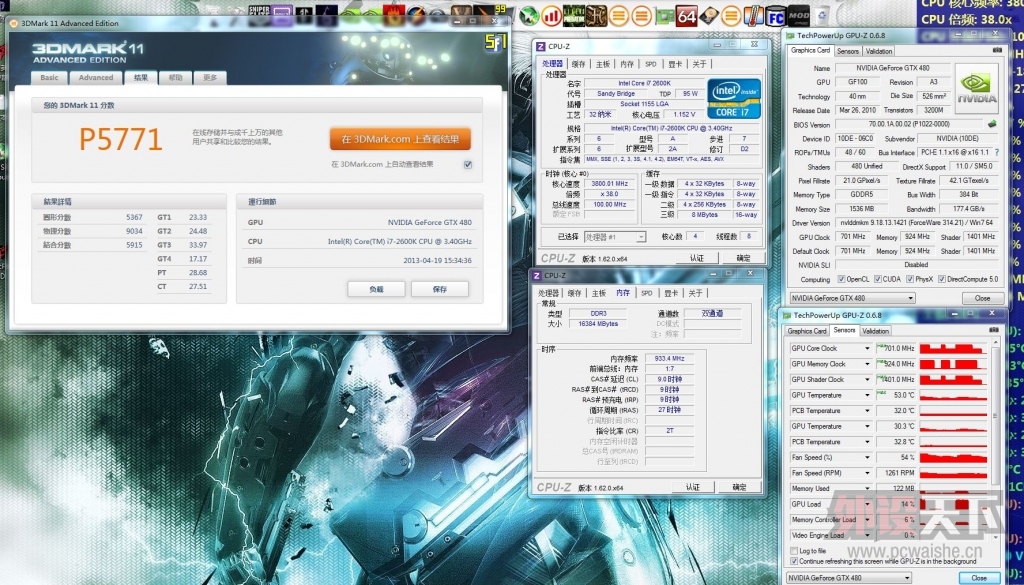Click the NVIDIA logo in GPU-Z
The height and width of the screenshot is (585, 1024).
coord(977,89)
